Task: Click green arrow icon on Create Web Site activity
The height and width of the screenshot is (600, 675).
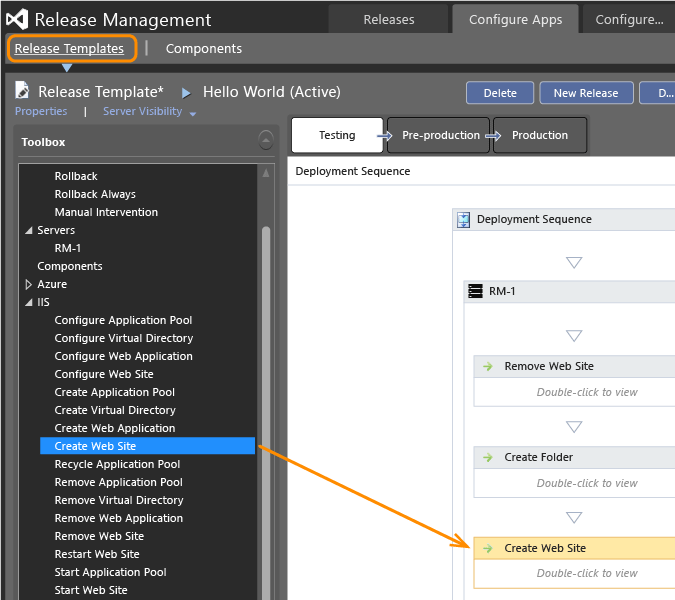Action: (x=488, y=548)
